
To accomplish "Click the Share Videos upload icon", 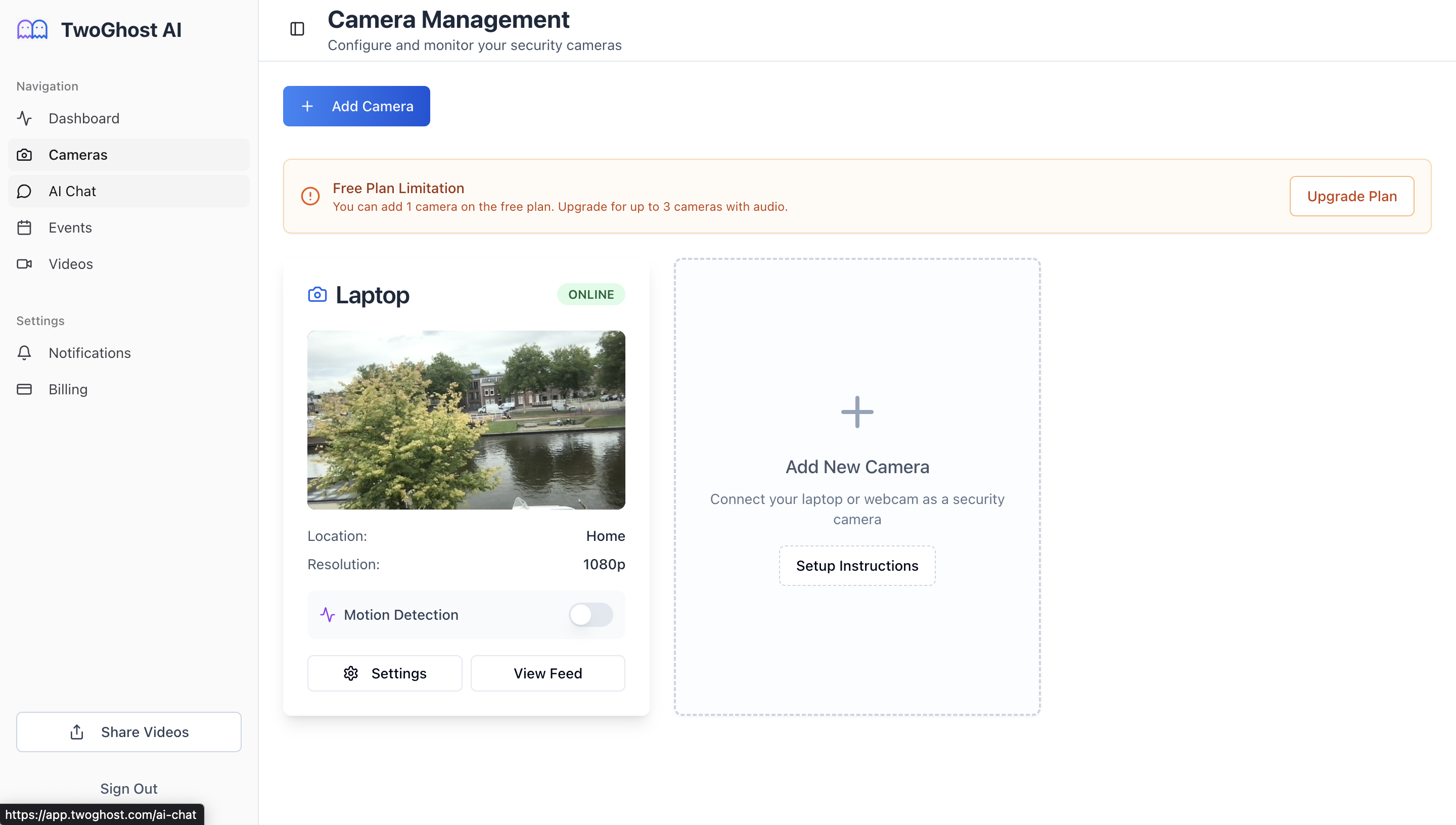I will 77,732.
